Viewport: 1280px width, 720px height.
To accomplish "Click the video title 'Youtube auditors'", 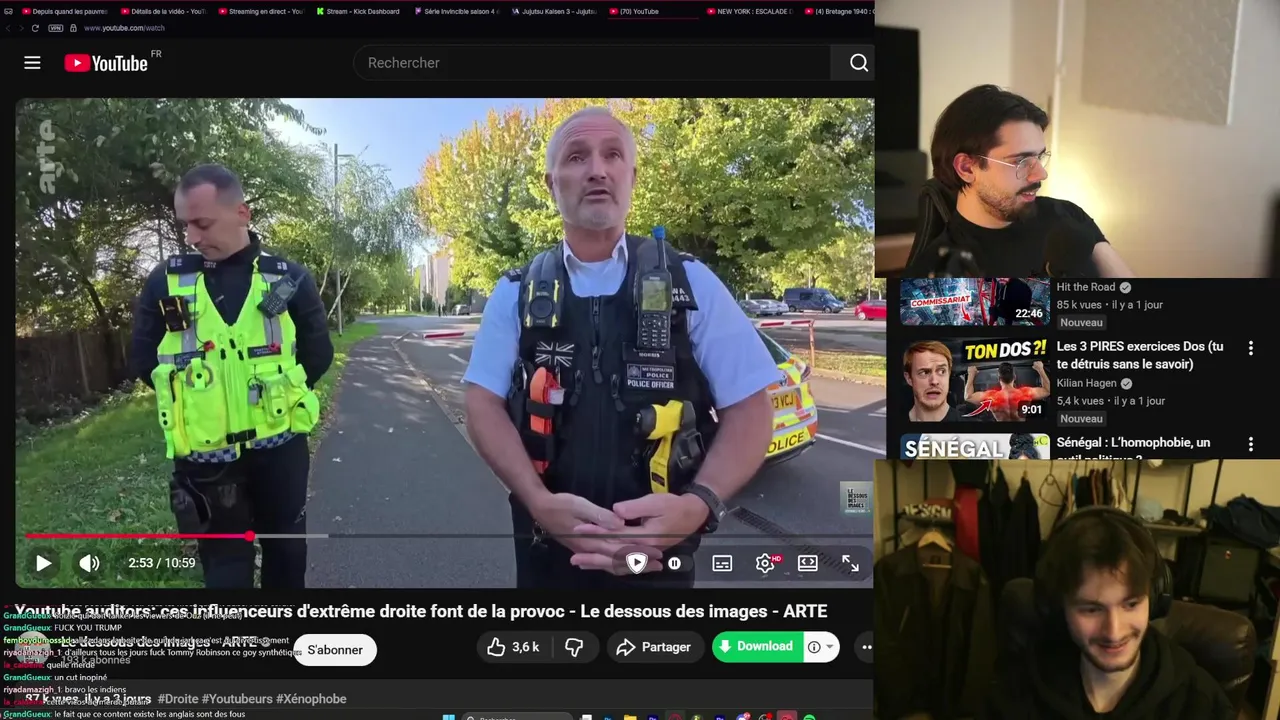I will 421,611.
